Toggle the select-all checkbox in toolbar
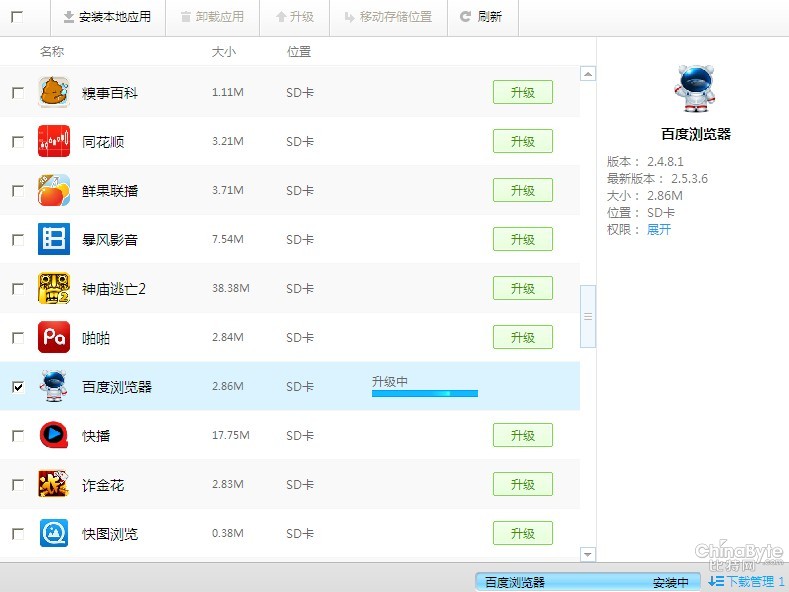 tap(17, 17)
